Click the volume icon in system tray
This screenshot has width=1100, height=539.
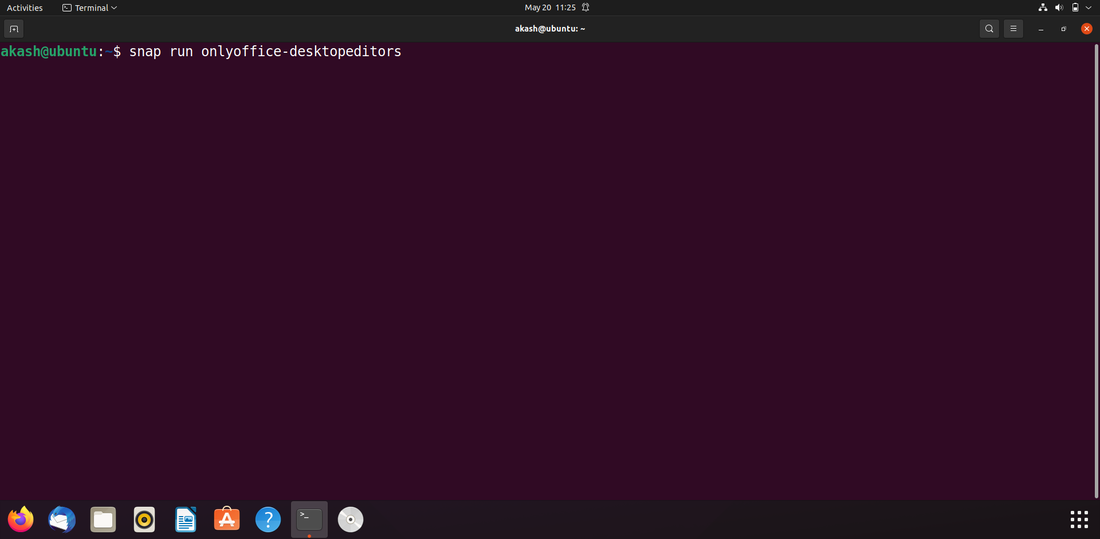pyautogui.click(x=1059, y=8)
